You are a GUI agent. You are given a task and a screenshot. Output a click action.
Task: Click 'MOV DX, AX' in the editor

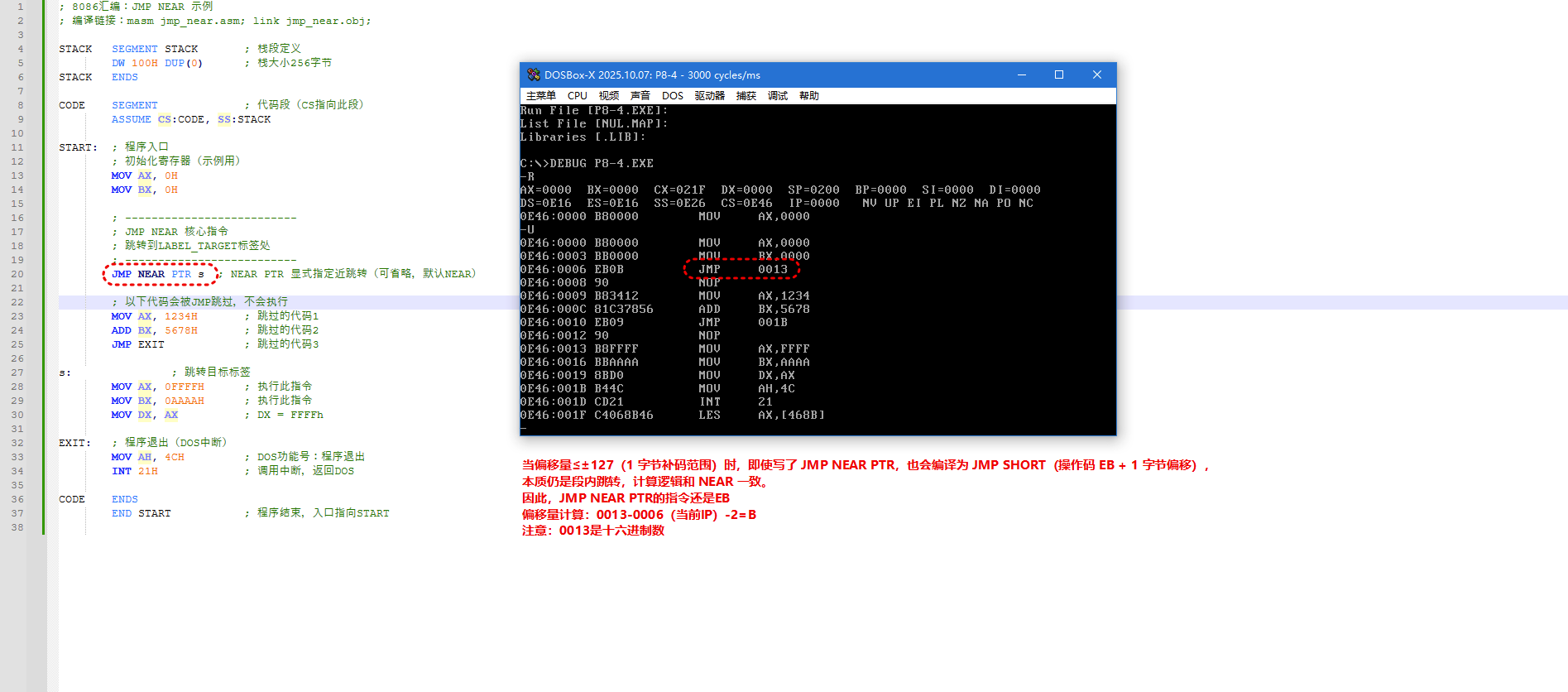[x=145, y=415]
